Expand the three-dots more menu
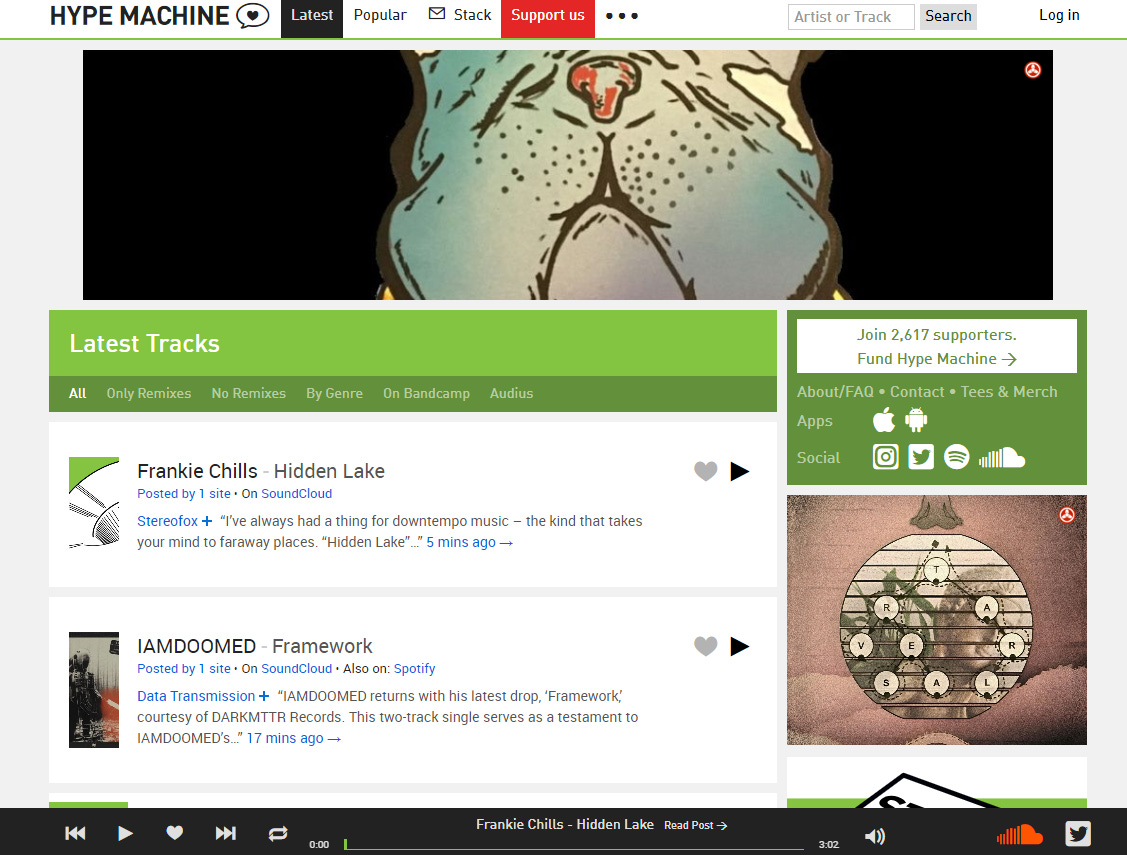The height and width of the screenshot is (855, 1127). coord(622,16)
